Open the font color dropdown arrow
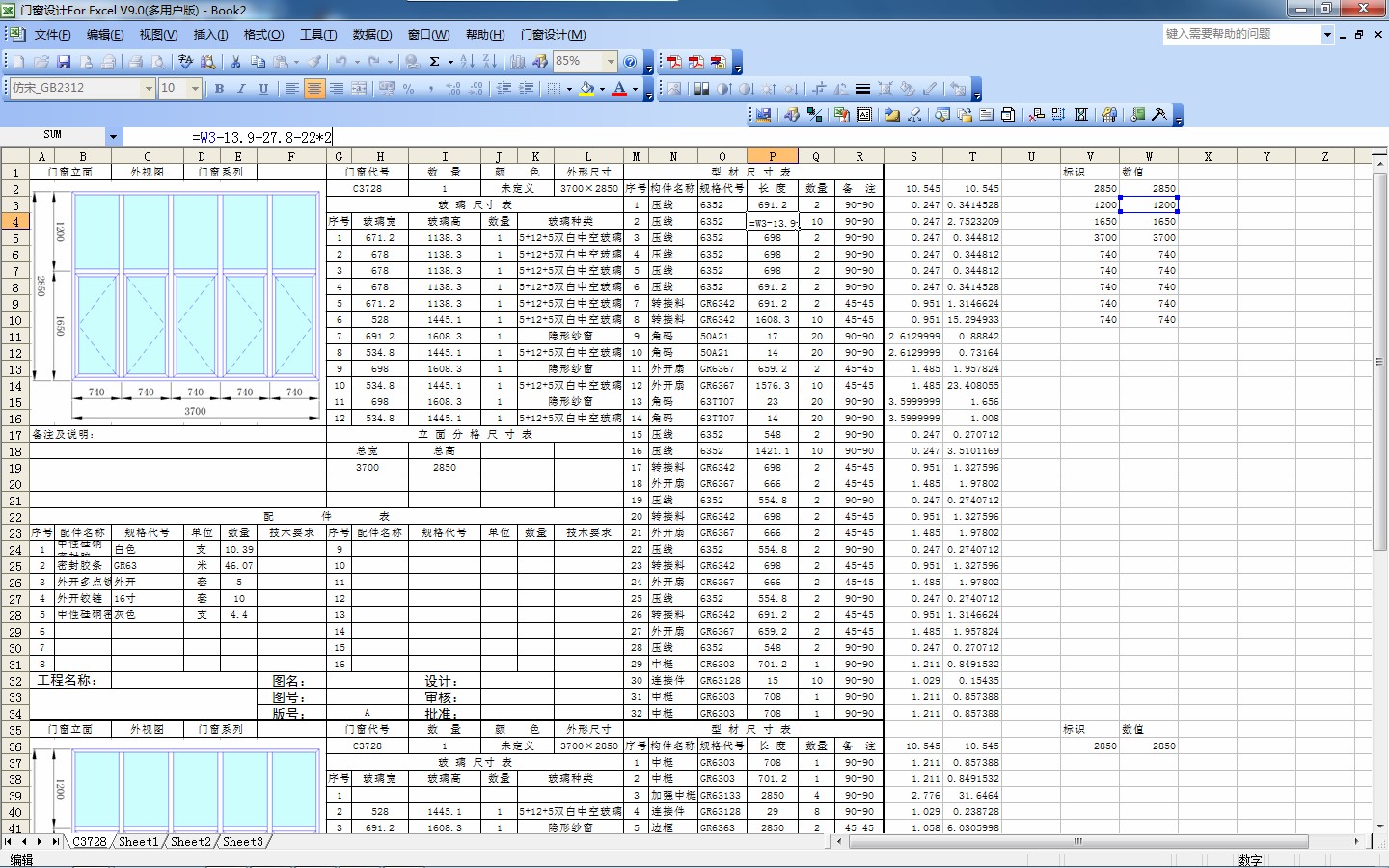1389x868 pixels. click(635, 89)
